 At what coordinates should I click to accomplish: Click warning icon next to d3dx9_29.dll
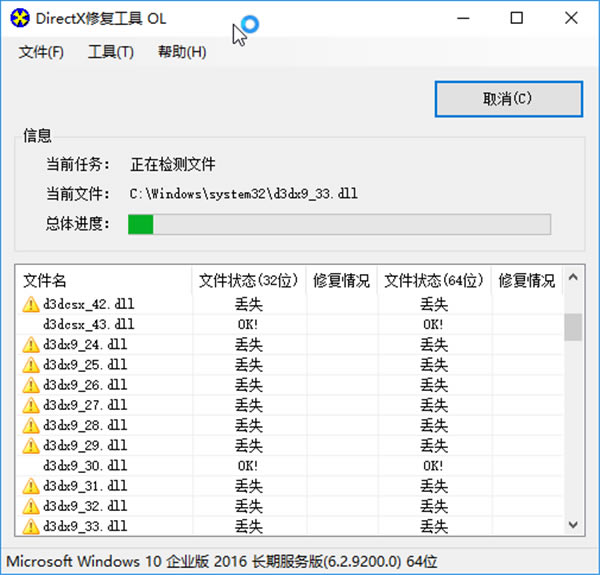tap(30, 445)
